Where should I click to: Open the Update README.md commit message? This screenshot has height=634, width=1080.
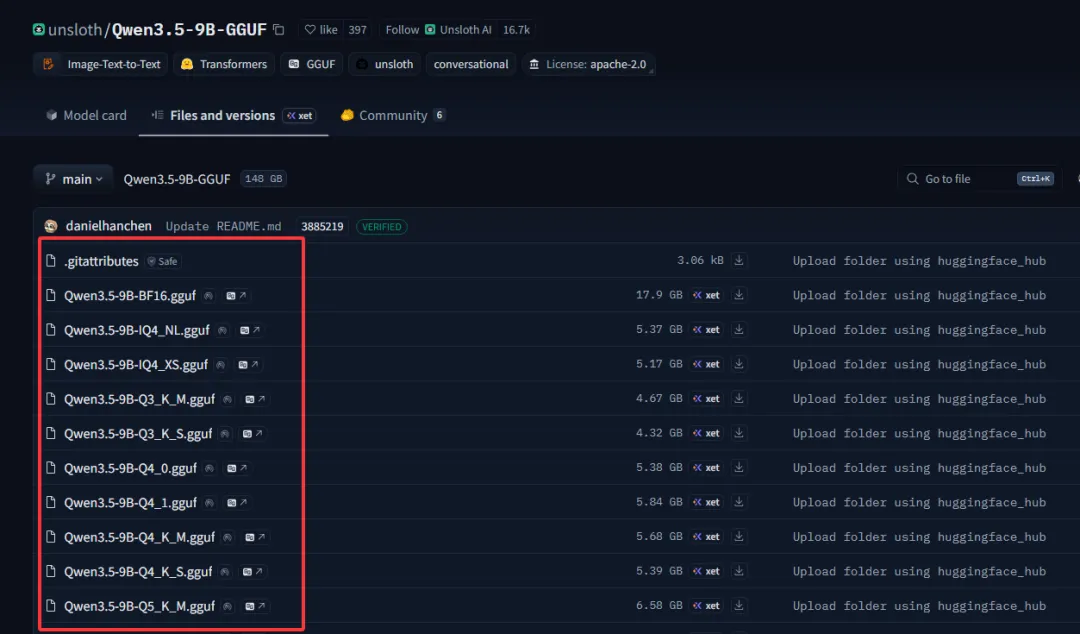coord(223,226)
